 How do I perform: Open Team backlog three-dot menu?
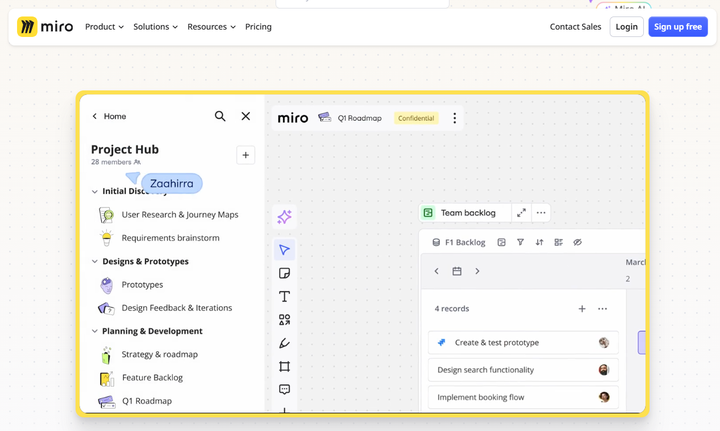541,213
